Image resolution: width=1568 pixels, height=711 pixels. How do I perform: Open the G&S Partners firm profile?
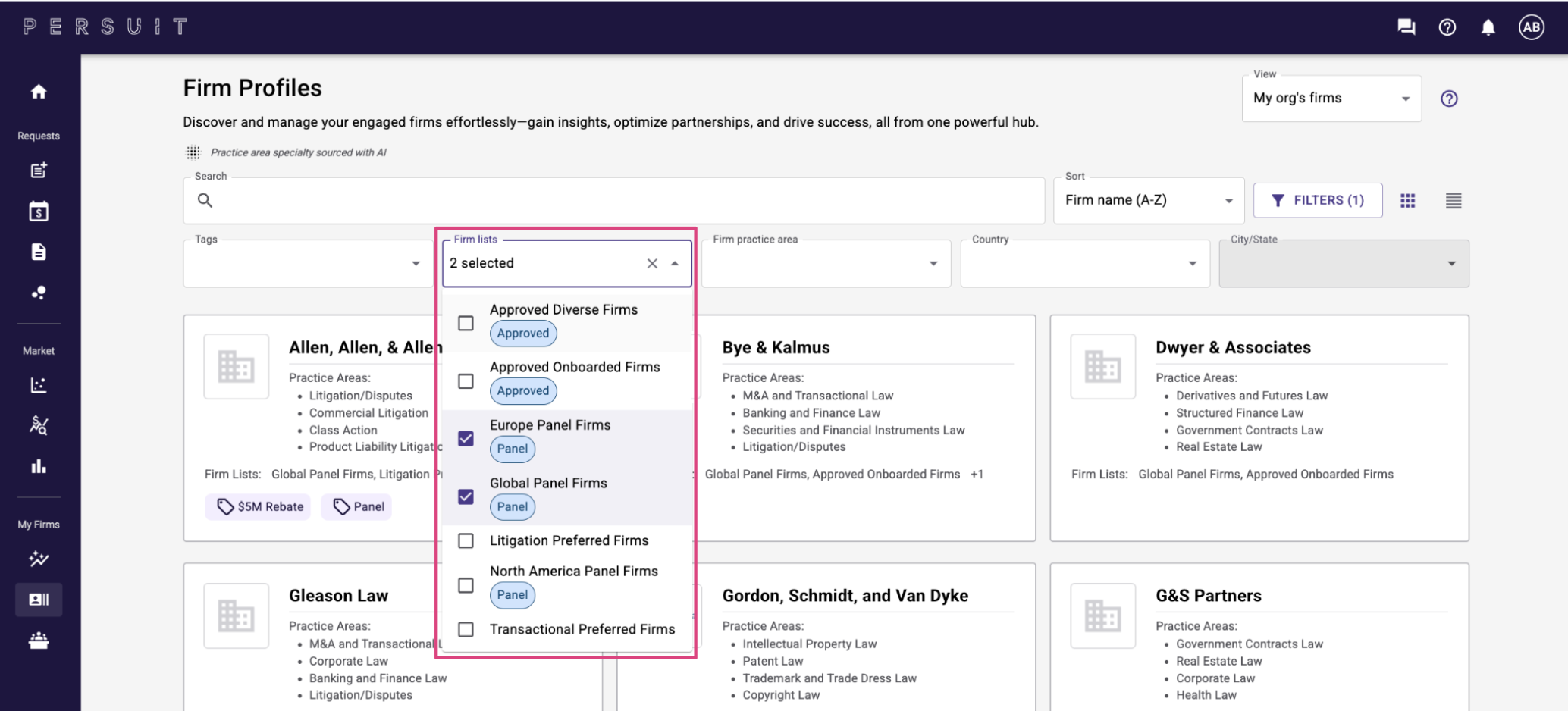1208,595
